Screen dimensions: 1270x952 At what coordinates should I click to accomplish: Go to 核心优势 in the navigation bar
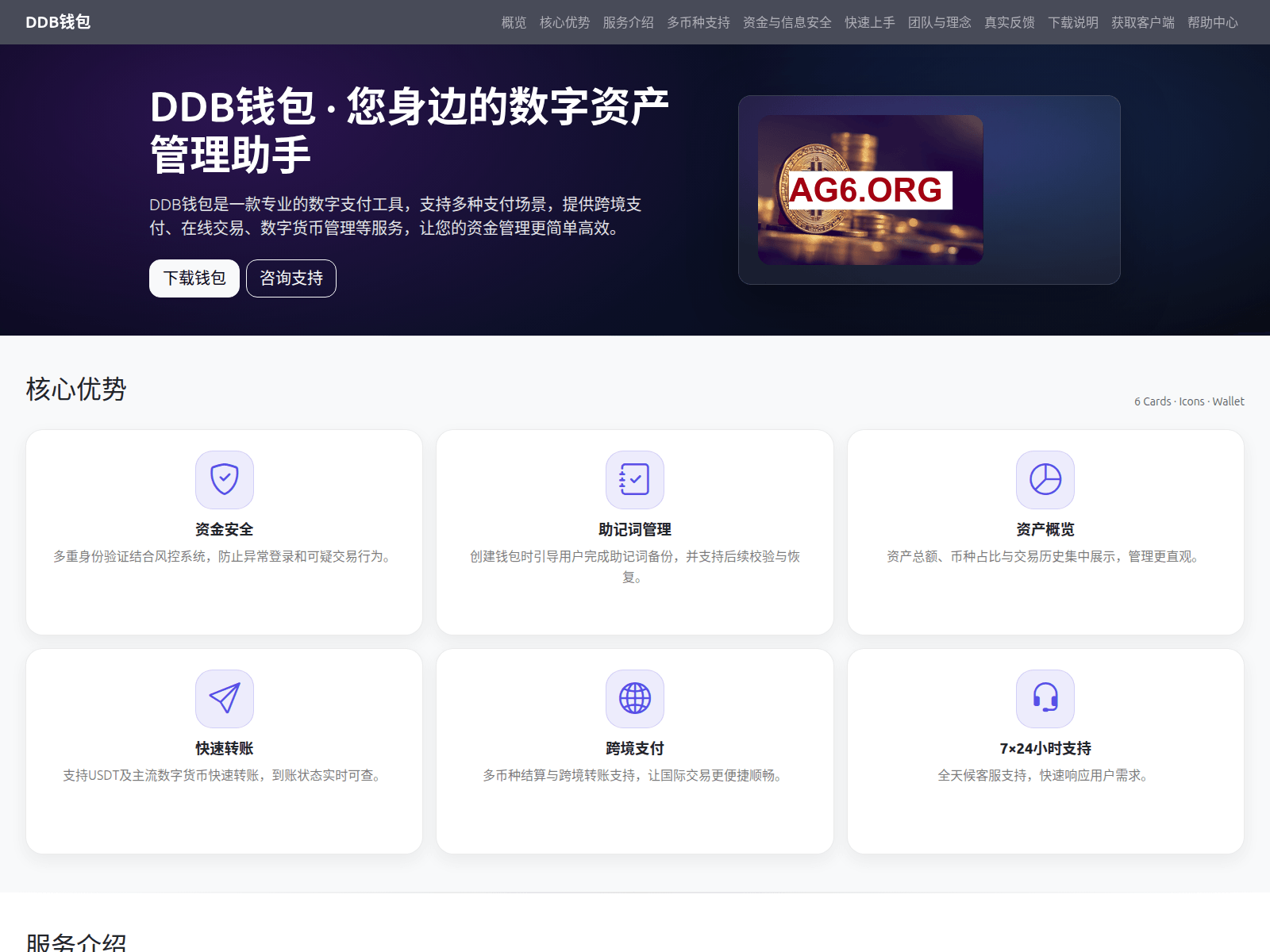coord(565,22)
